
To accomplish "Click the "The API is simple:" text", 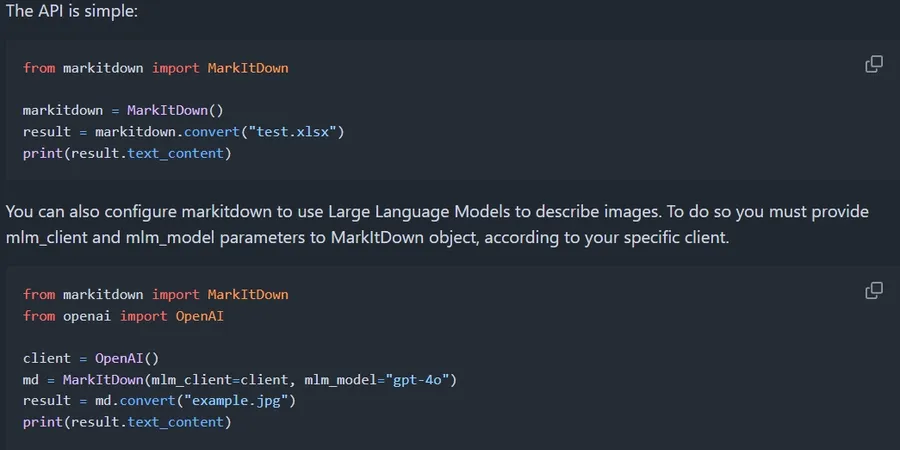I will click(x=72, y=11).
